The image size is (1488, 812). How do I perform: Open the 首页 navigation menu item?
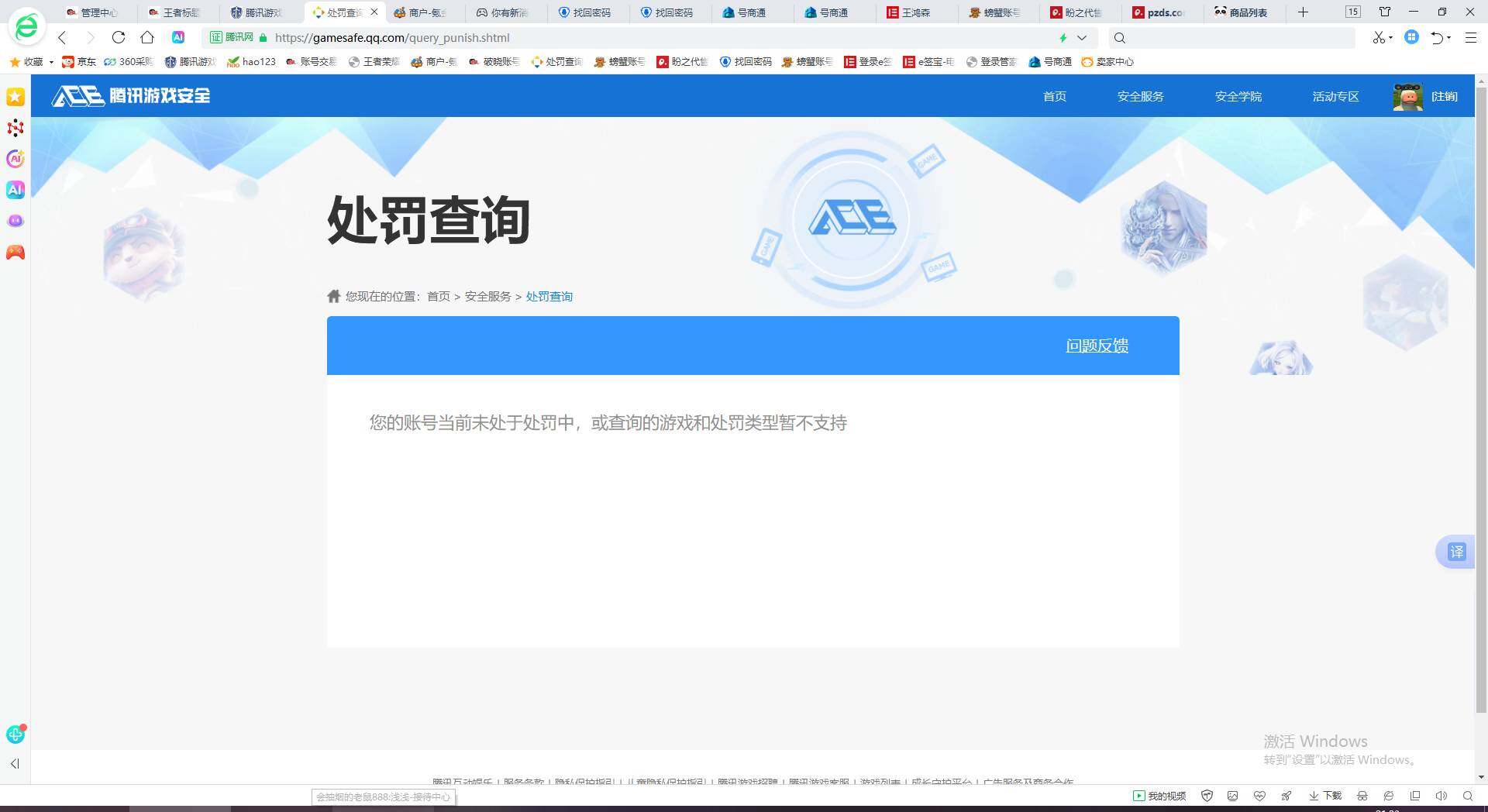[x=1055, y=96]
